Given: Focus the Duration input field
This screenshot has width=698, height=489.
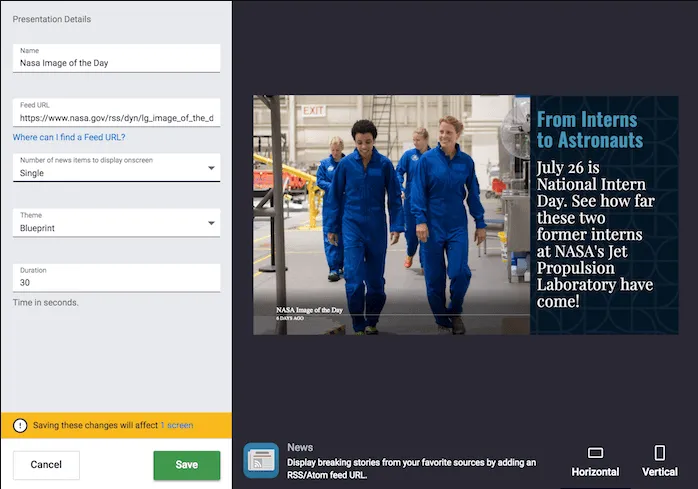Looking at the screenshot, I should [117, 278].
